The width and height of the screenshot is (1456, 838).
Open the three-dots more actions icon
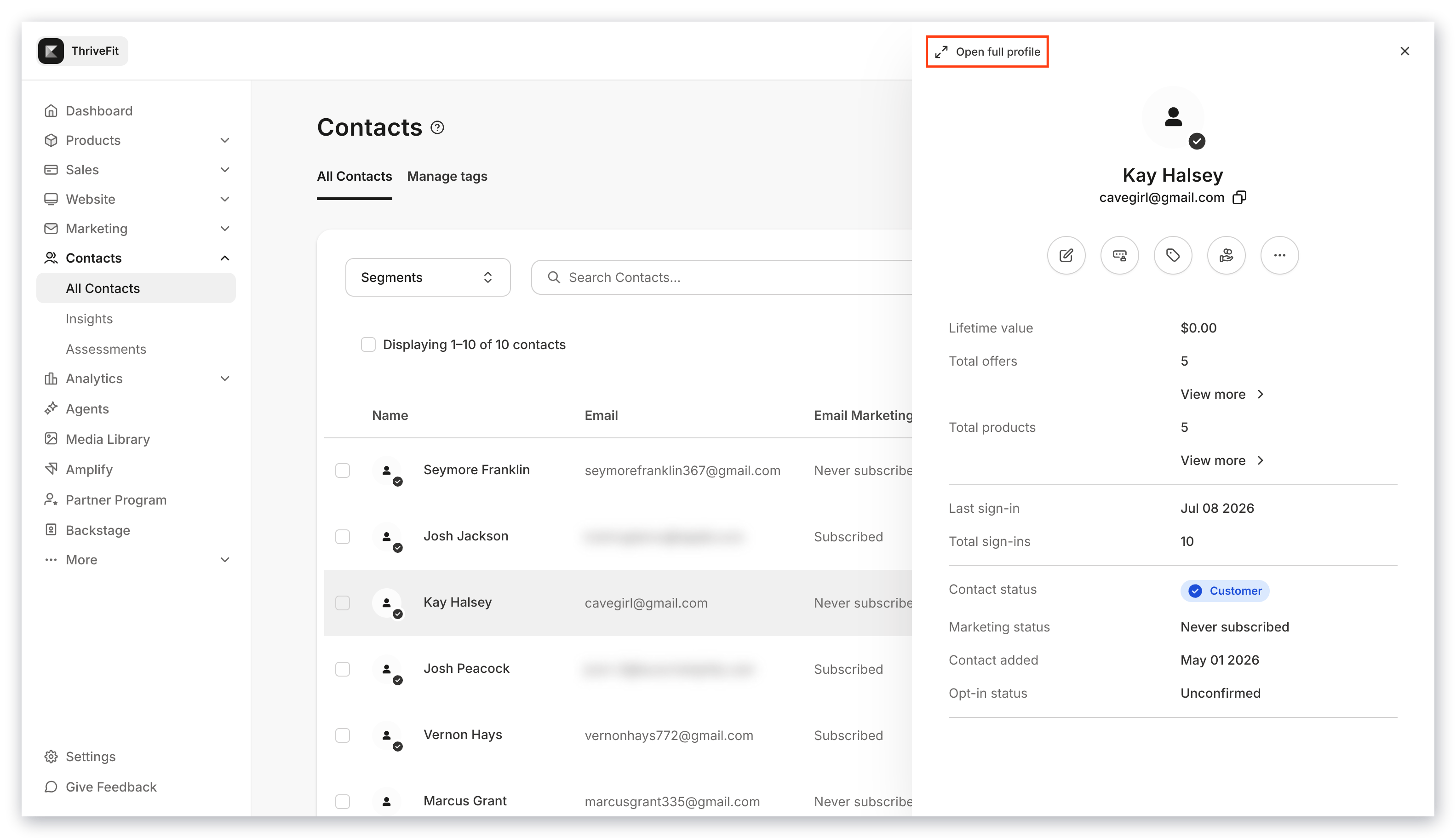(1279, 255)
